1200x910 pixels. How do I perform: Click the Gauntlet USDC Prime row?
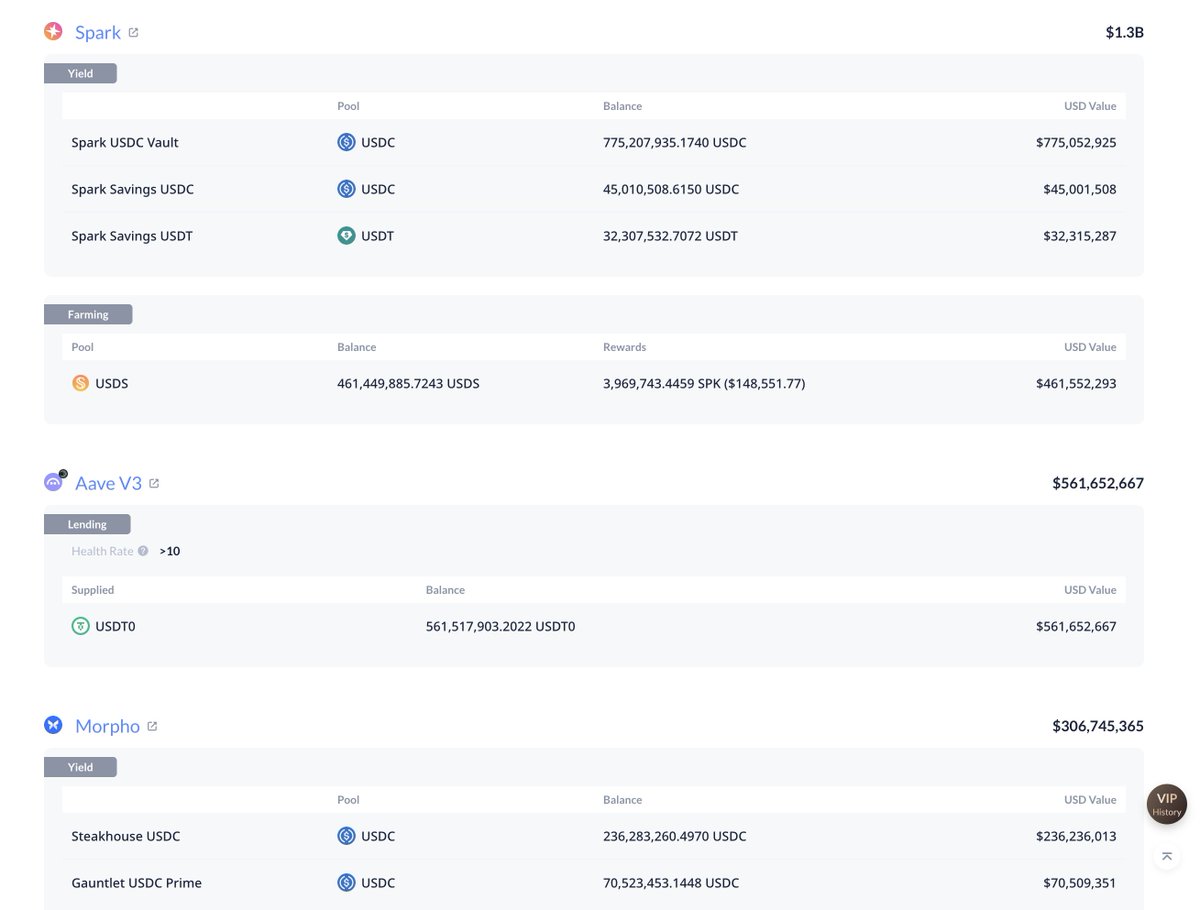coord(136,883)
